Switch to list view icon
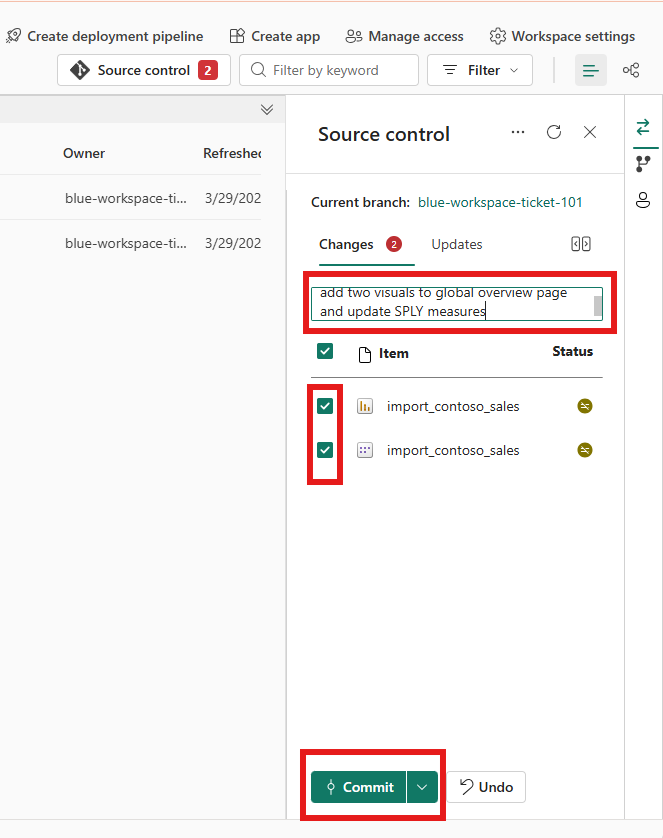The height and width of the screenshot is (838, 663). 590,70
